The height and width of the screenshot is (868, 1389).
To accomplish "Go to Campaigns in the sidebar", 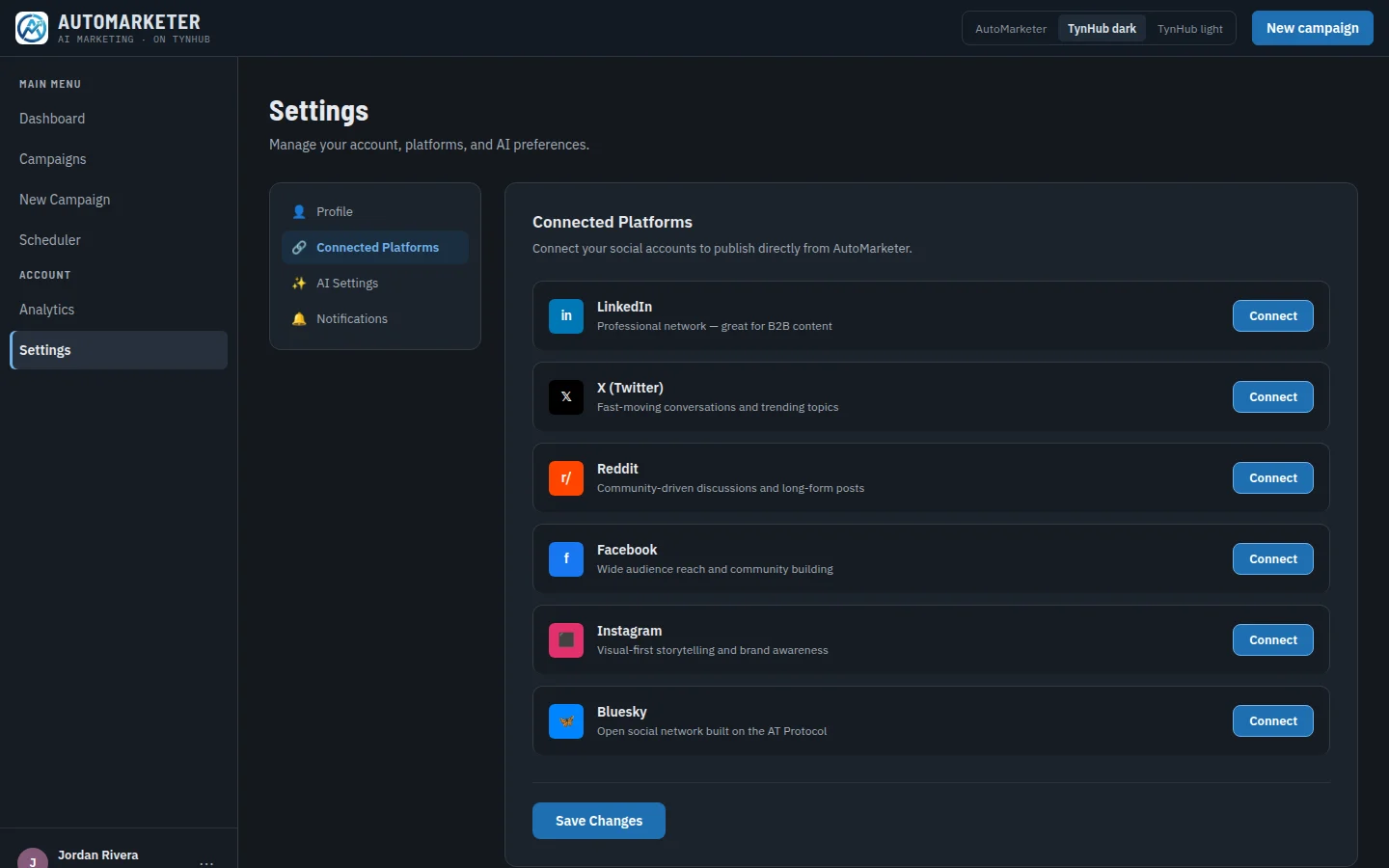I will pos(119,159).
